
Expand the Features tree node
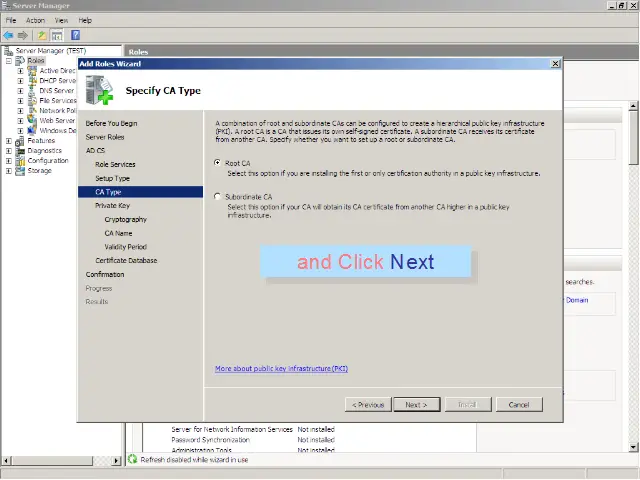click(9, 141)
